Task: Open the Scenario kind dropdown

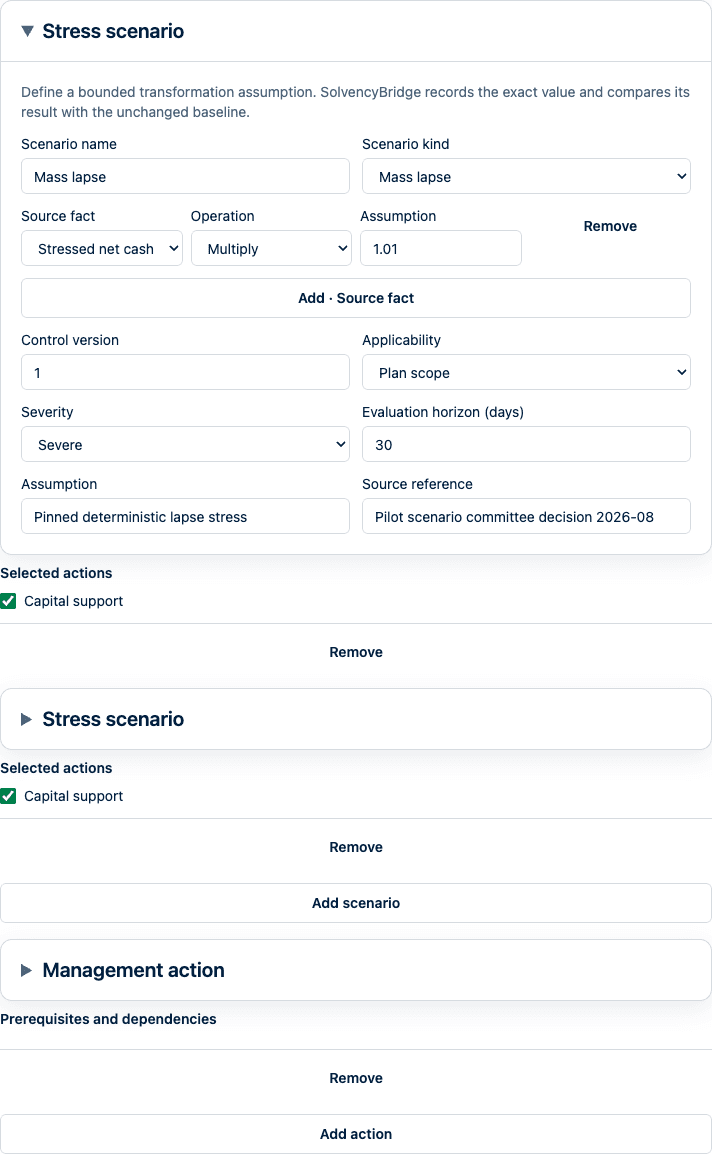Action: [x=526, y=177]
